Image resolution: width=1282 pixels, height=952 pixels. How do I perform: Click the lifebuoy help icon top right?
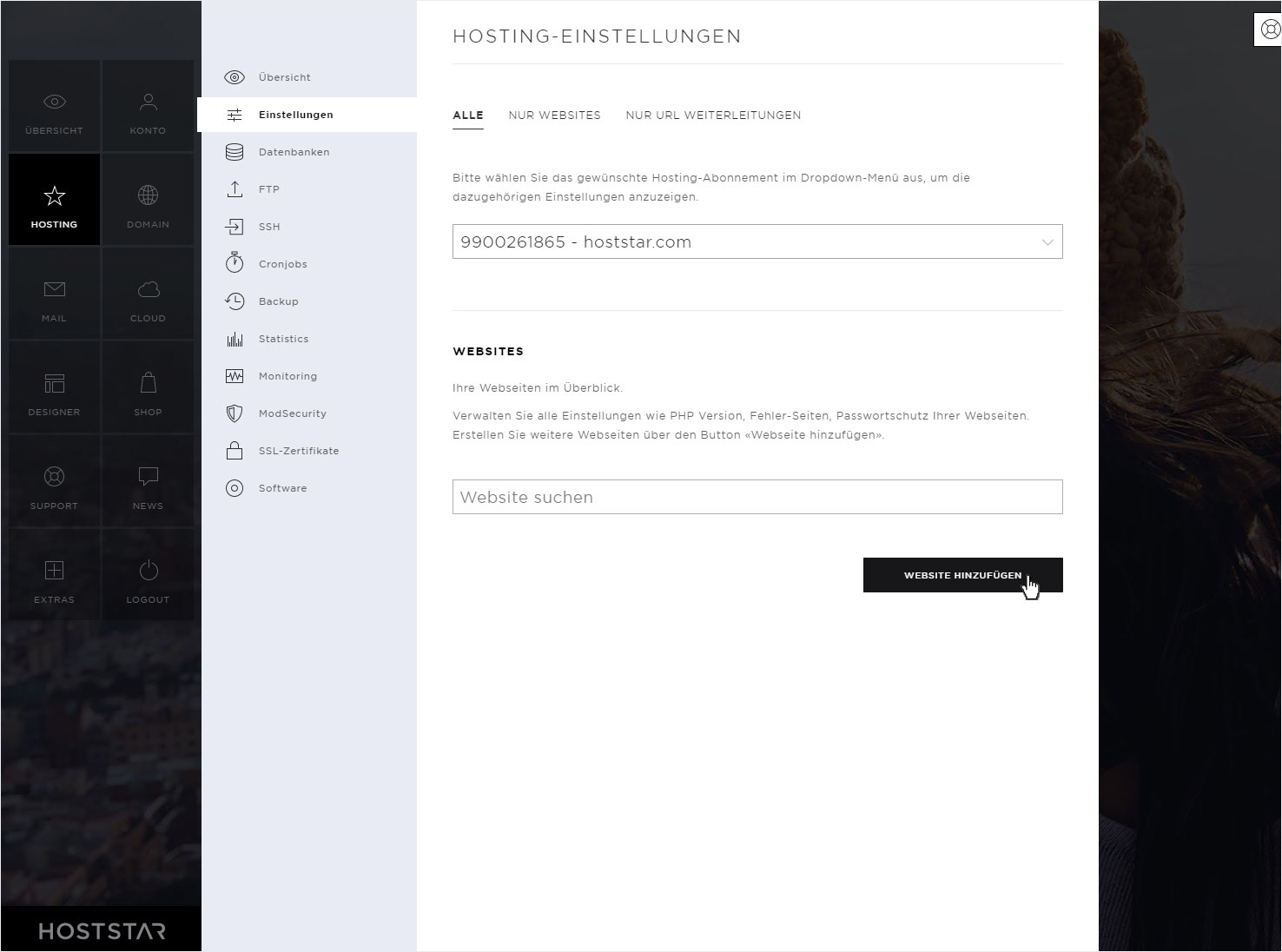[1269, 30]
